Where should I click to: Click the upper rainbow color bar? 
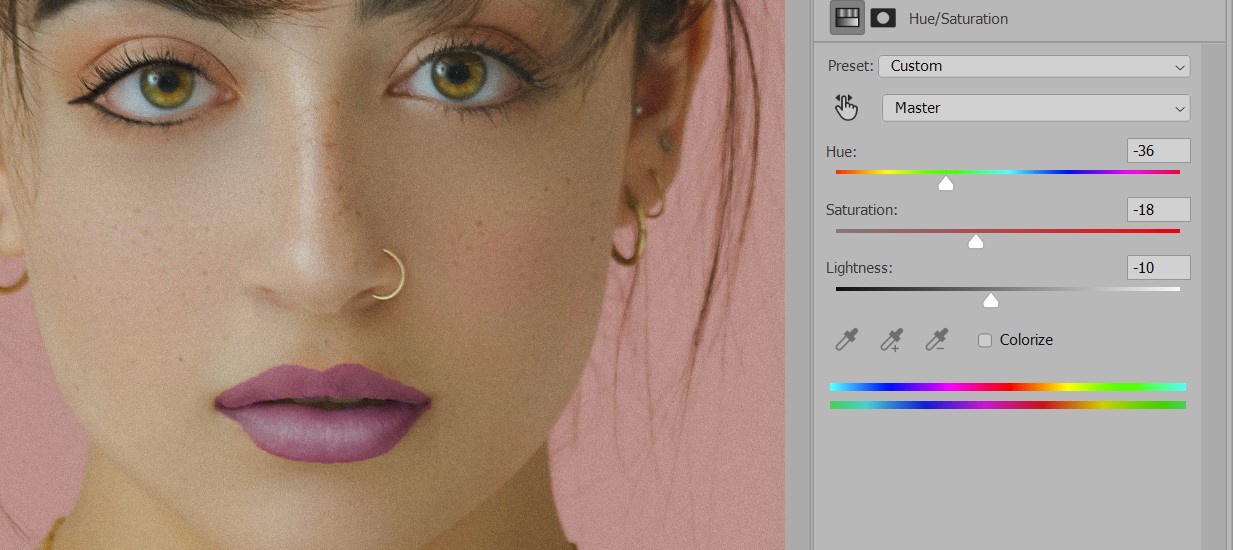click(x=1008, y=387)
